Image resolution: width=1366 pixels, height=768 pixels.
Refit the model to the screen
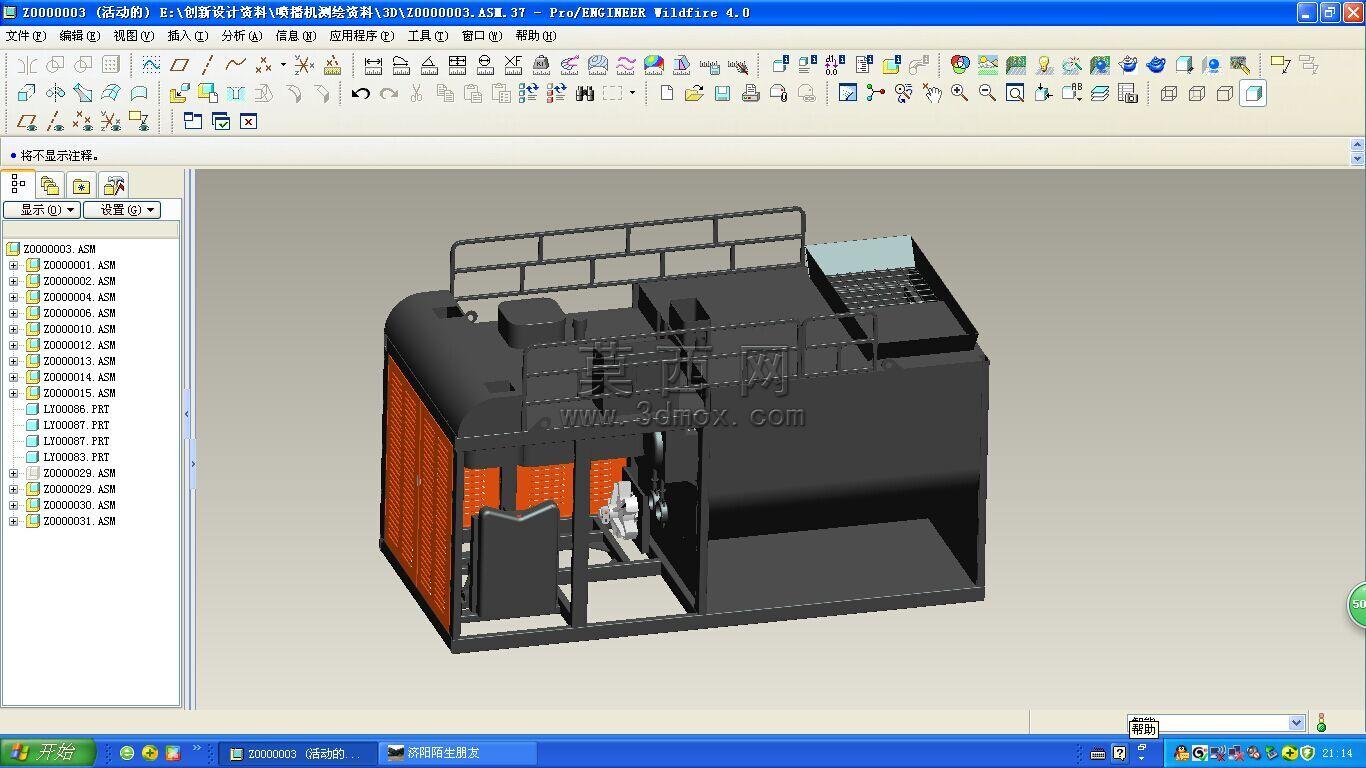point(1015,93)
